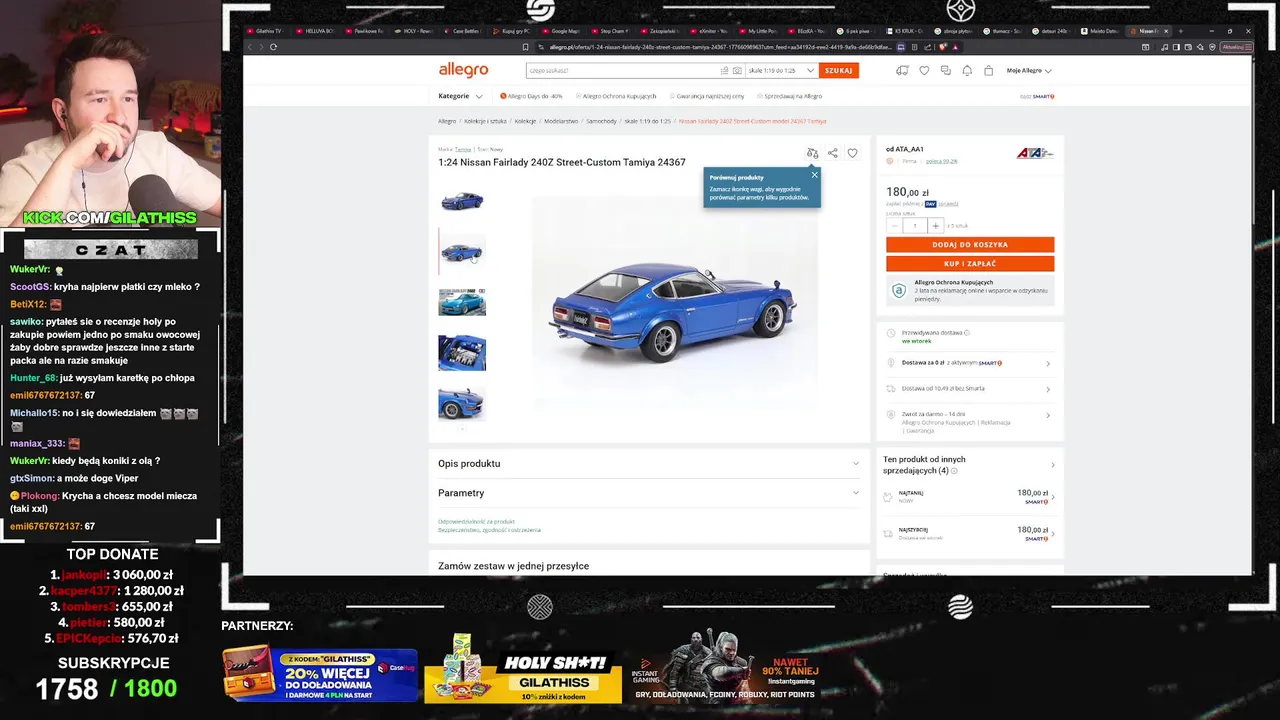The image size is (1280, 720).
Task: Open the Kategorie dropdown
Action: tap(460, 96)
